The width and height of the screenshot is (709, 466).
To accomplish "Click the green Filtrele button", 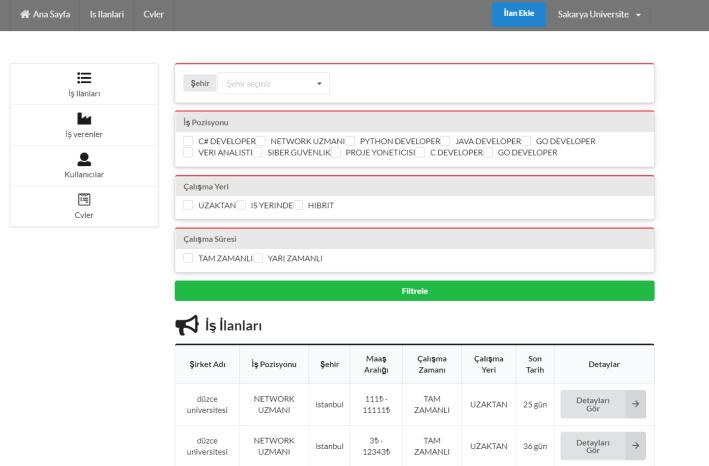I will point(415,291).
